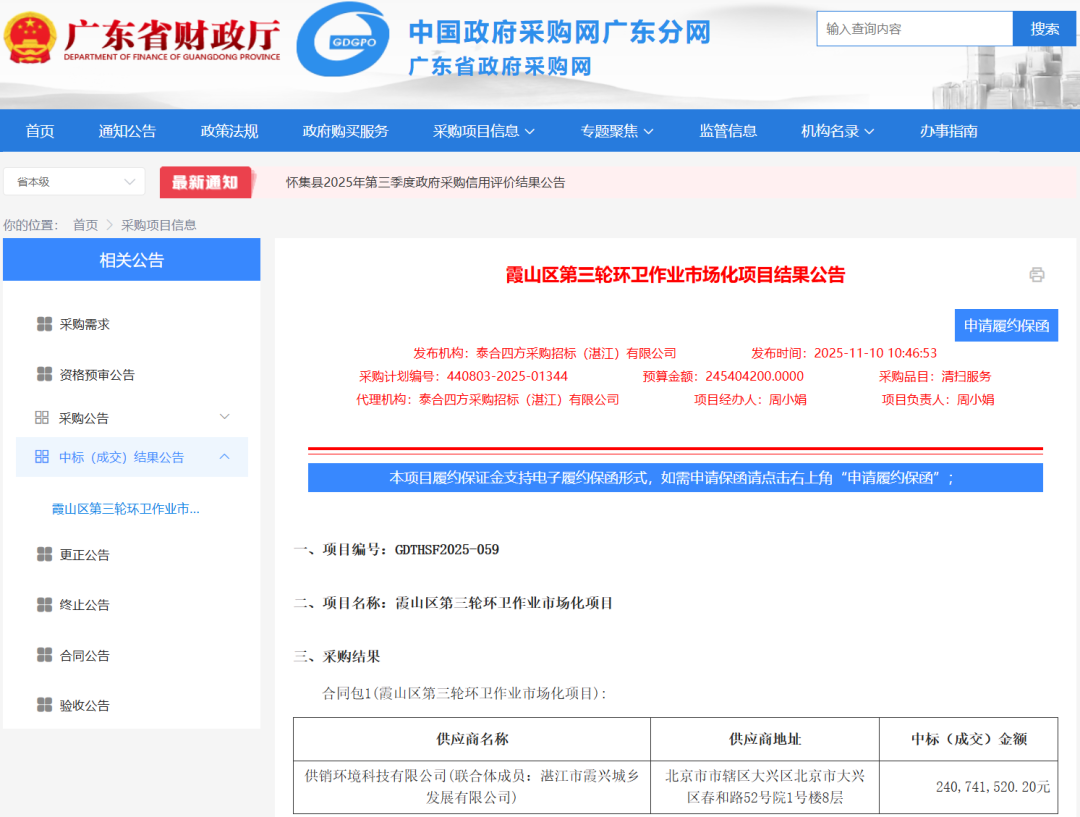1080x817 pixels.
Task: Click the 搜索 search button
Action: point(1044,28)
